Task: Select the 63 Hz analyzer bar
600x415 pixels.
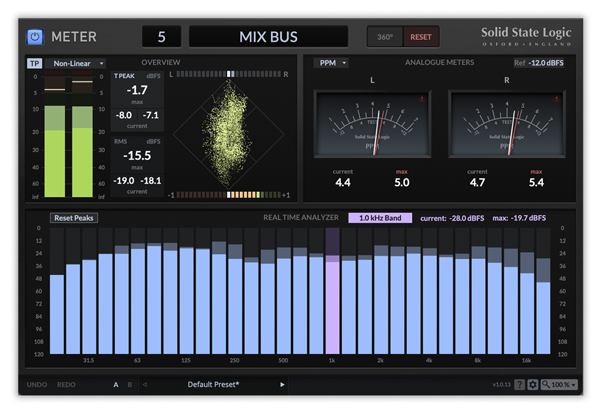Action: coord(138,291)
